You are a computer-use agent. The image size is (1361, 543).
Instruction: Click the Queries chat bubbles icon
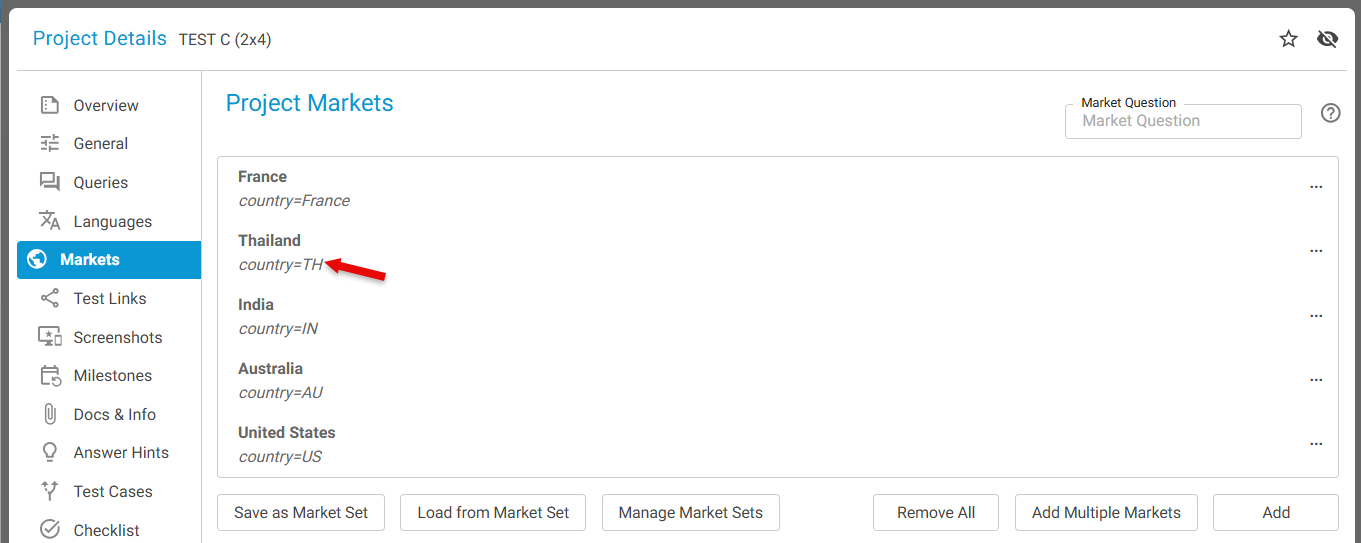(x=49, y=182)
